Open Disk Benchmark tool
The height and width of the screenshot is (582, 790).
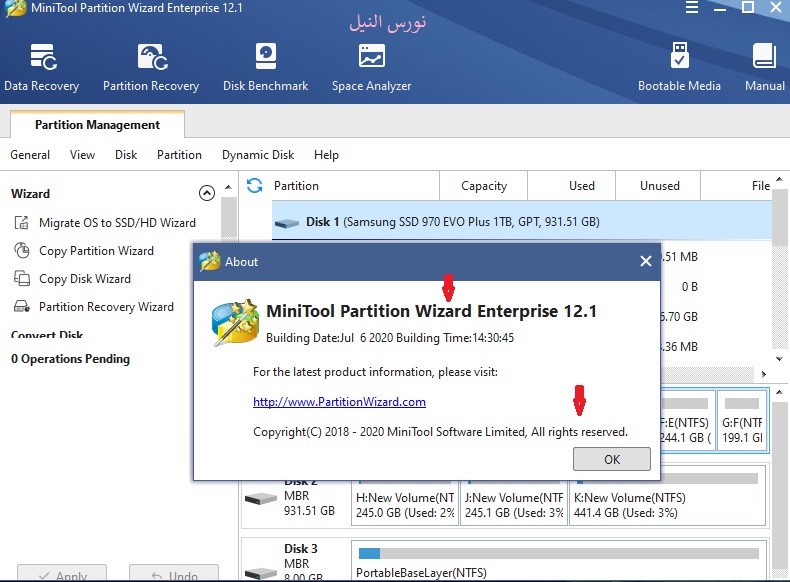(x=265, y=67)
